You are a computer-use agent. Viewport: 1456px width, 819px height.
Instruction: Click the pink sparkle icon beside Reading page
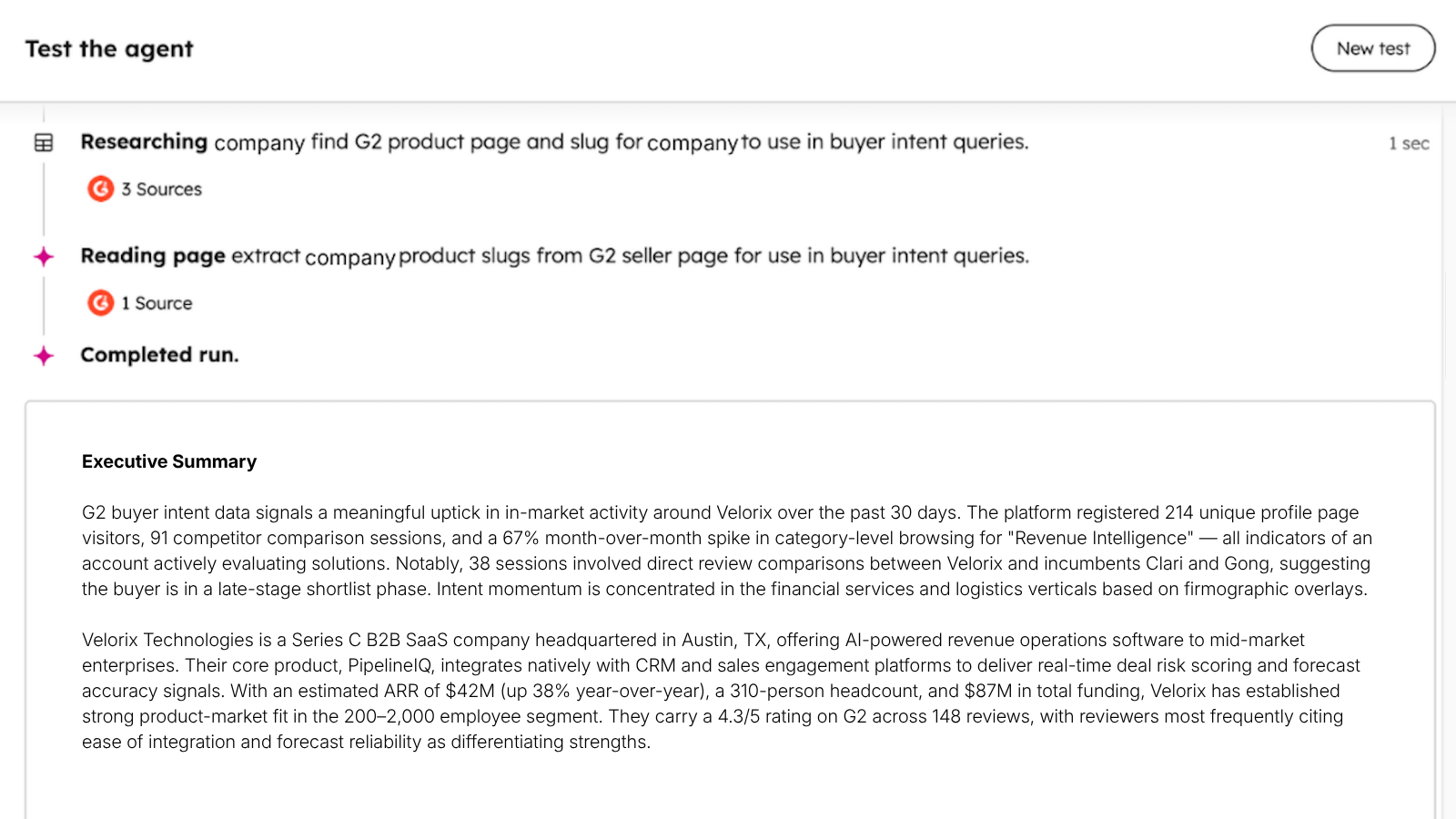[44, 257]
